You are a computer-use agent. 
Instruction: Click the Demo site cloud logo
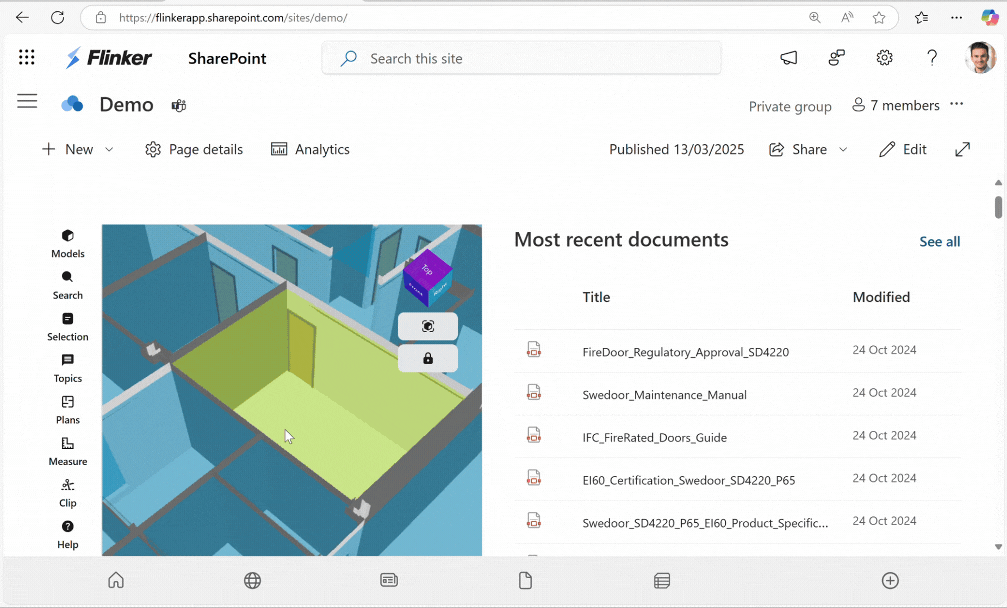(72, 104)
